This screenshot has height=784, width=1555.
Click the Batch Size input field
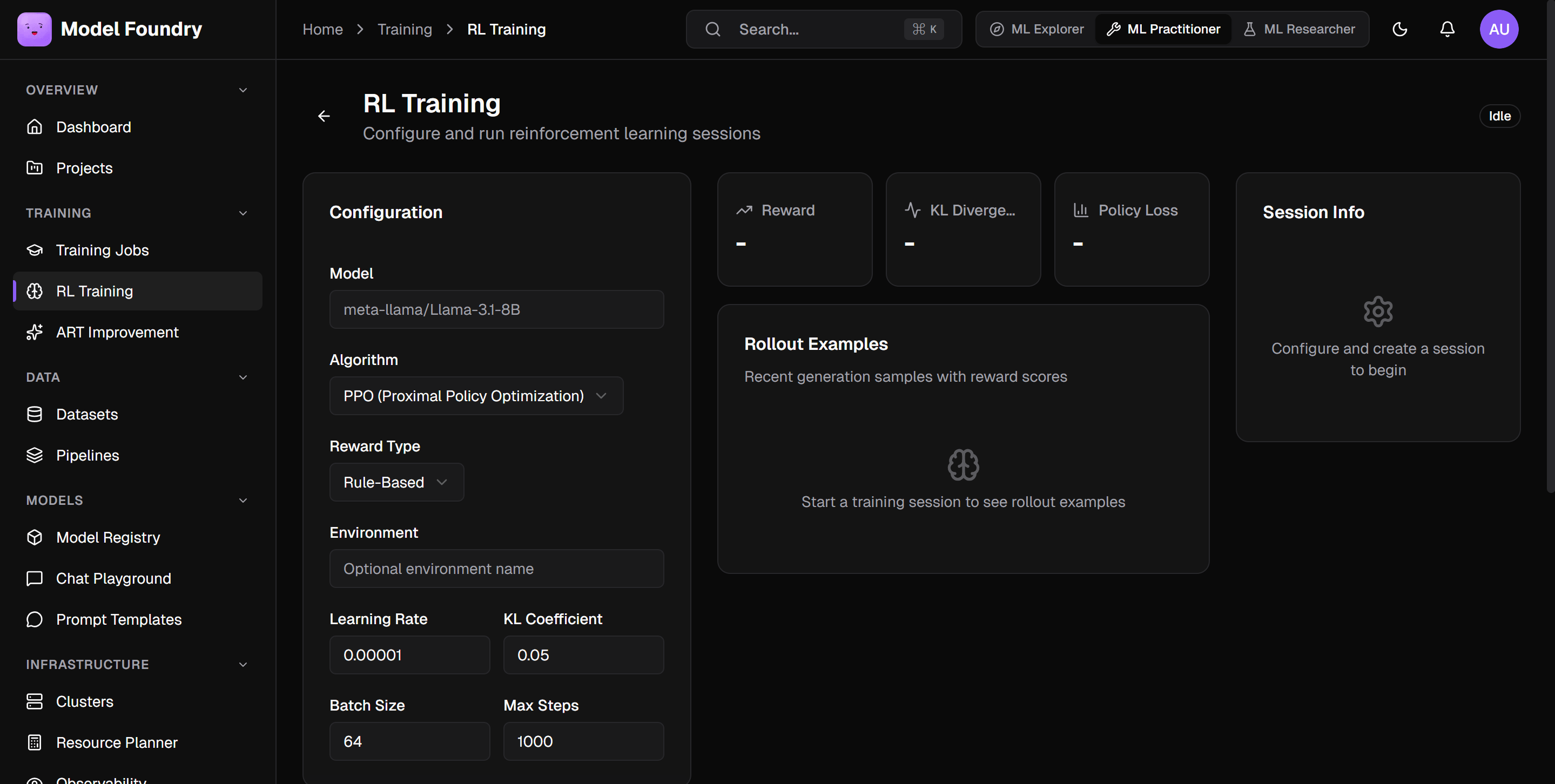pos(410,741)
